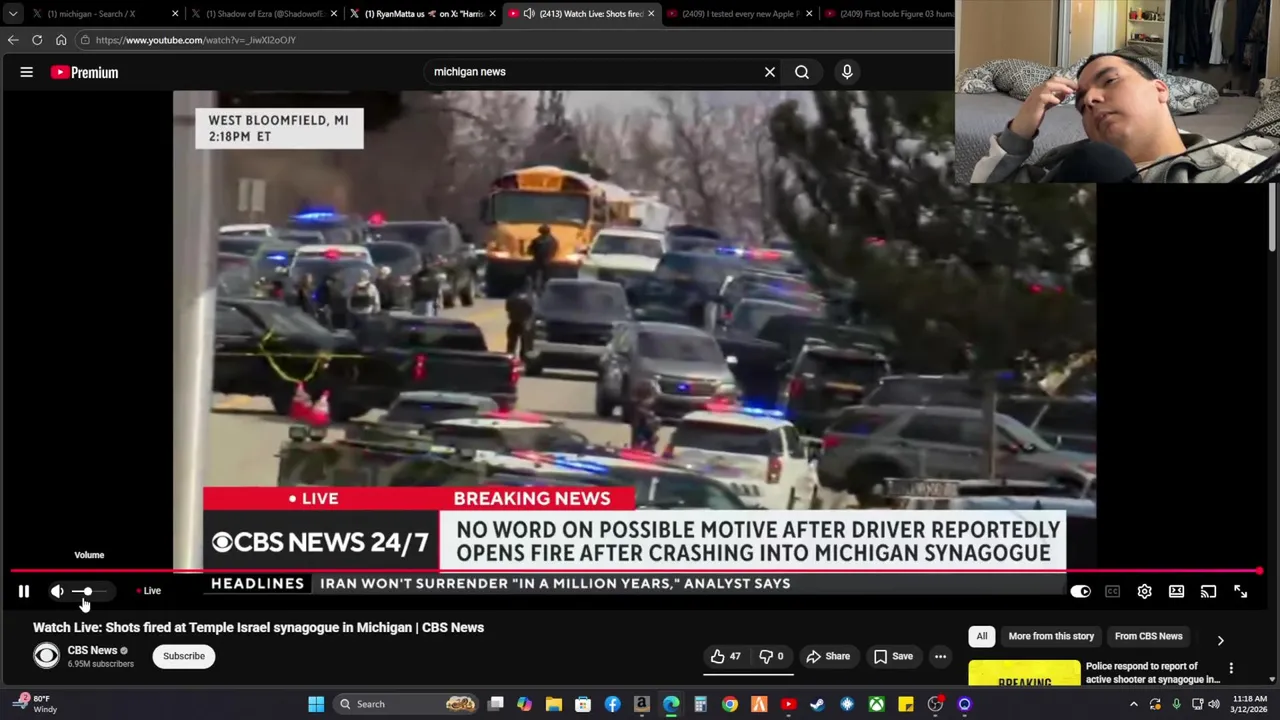This screenshot has height=720, width=1280.
Task: Open File Explorer from taskbar
Action: (553, 704)
